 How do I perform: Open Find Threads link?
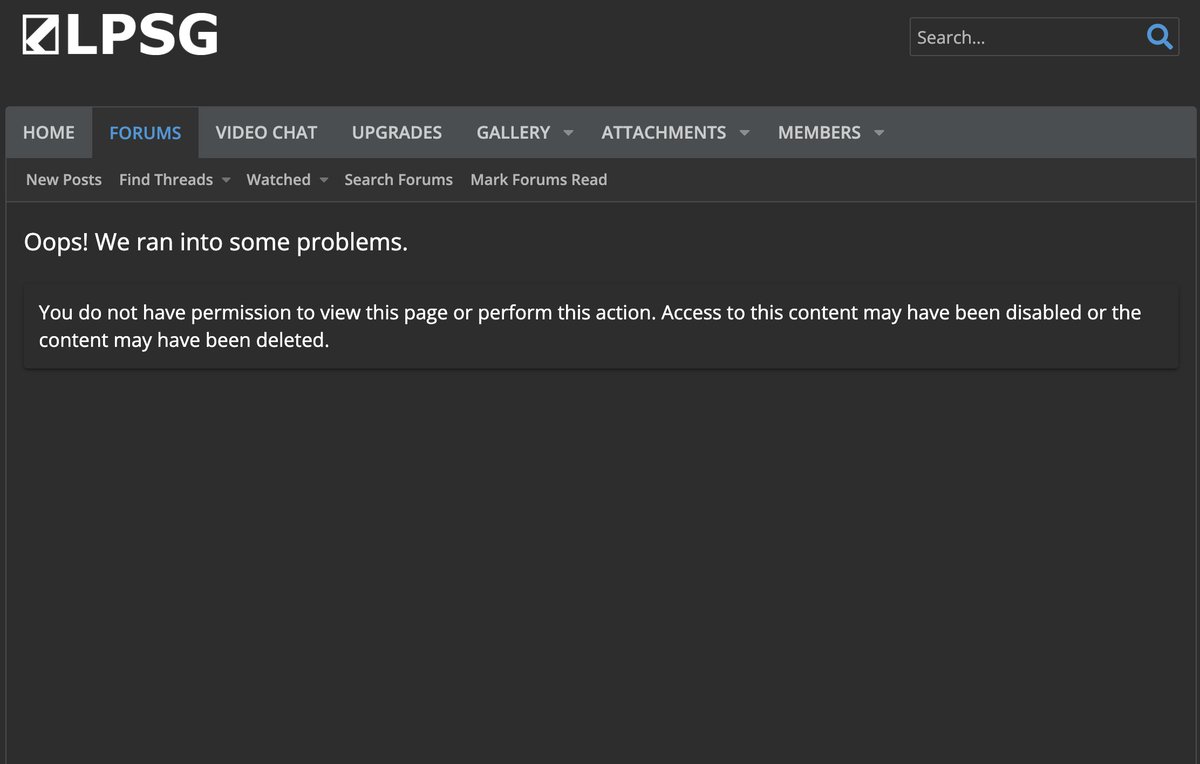point(166,180)
